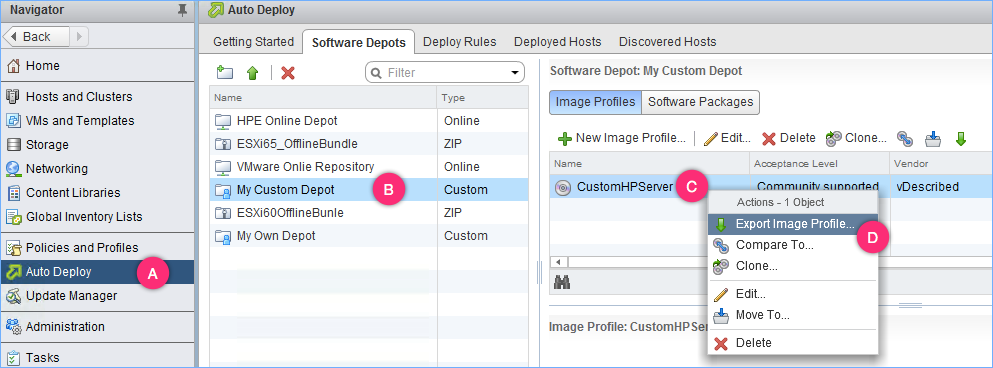
Task: Click the add software depot icon
Action: click(225, 72)
